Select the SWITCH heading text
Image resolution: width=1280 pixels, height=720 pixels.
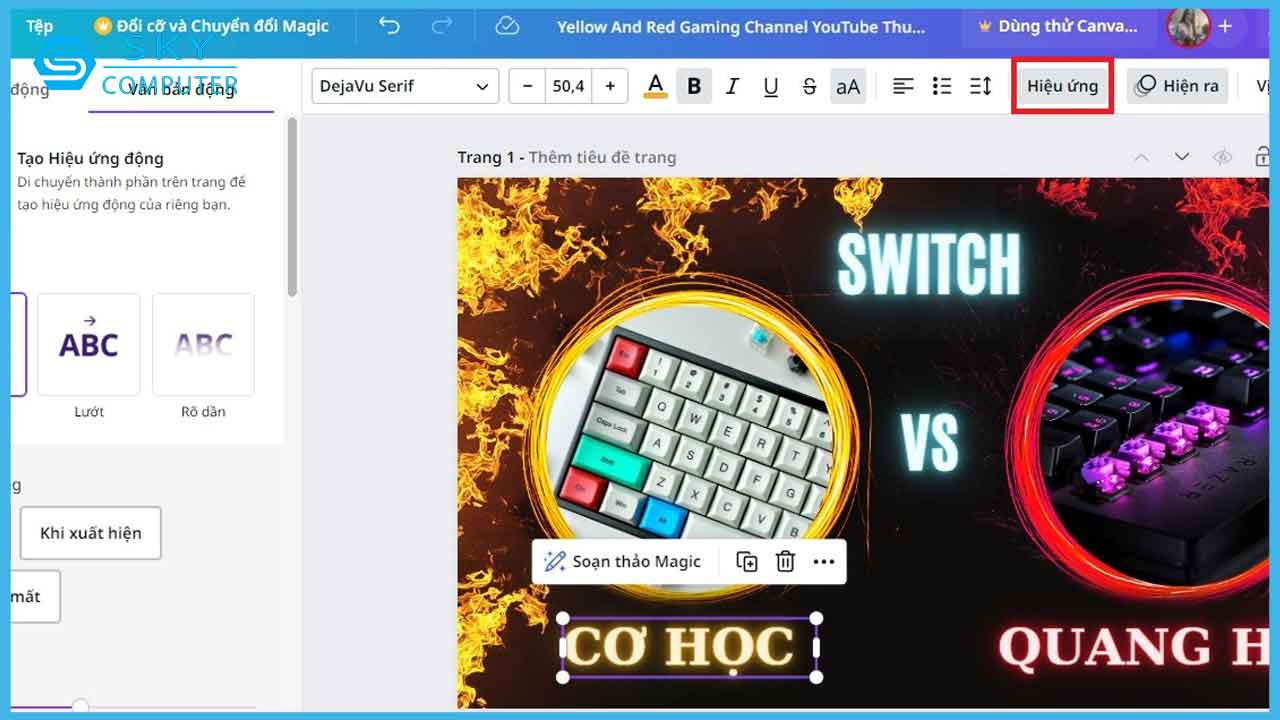tap(929, 264)
